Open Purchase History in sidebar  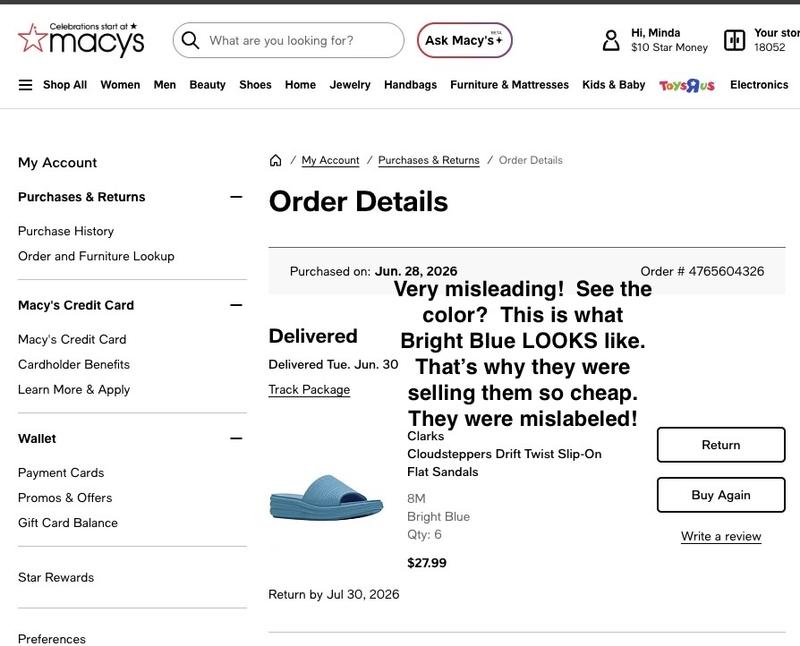[66, 231]
